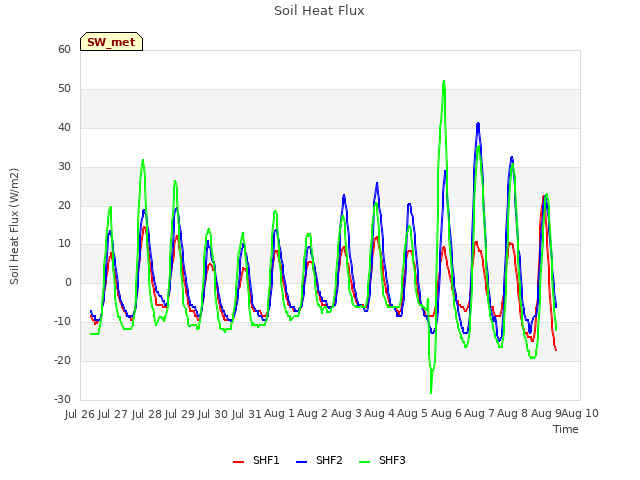Toggle SHF2 series in legend

tap(319, 460)
